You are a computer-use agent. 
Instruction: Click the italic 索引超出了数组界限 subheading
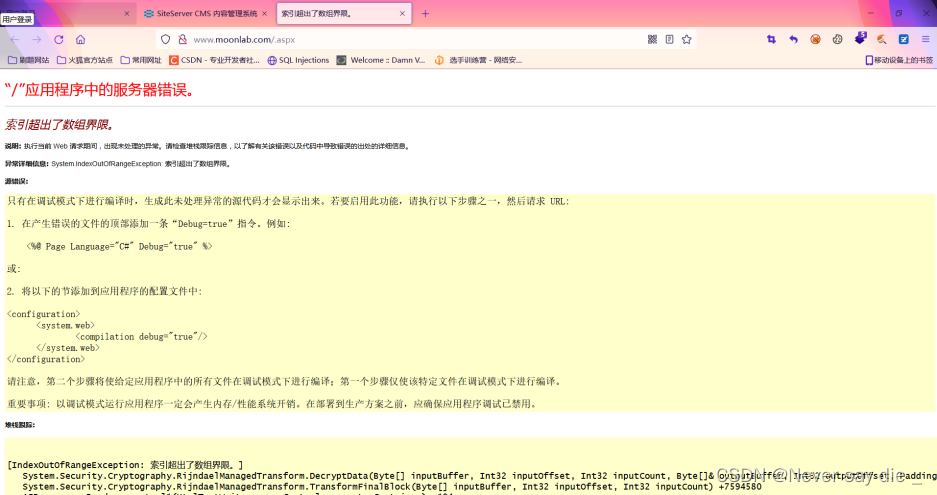coord(59,124)
